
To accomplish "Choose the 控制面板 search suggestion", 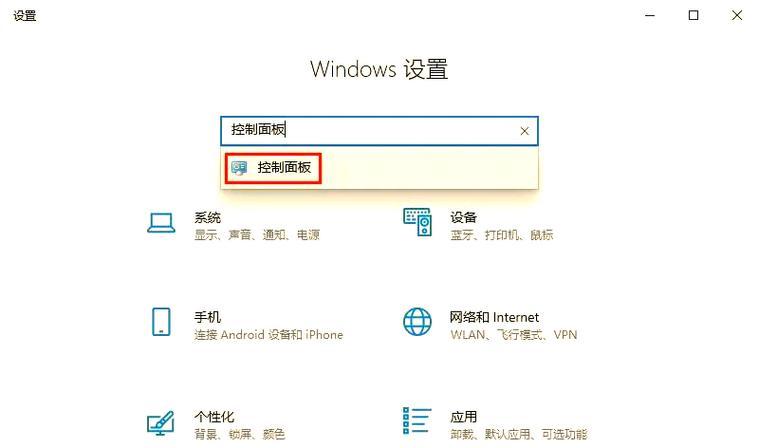I will [273, 168].
